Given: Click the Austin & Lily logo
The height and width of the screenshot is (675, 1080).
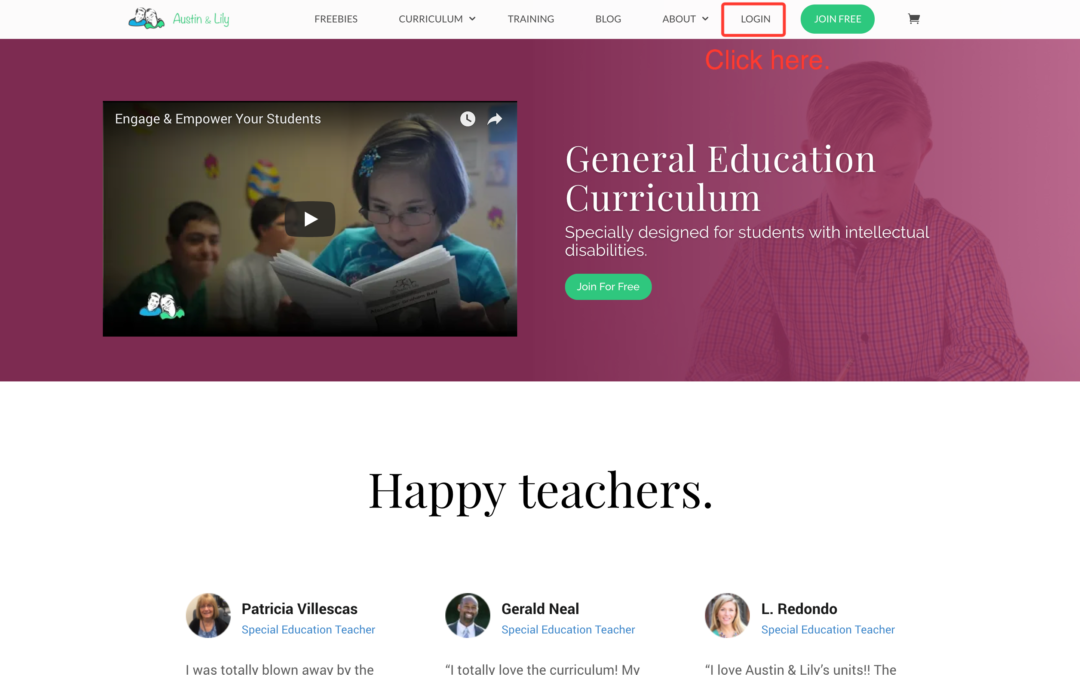Looking at the screenshot, I should click(179, 19).
